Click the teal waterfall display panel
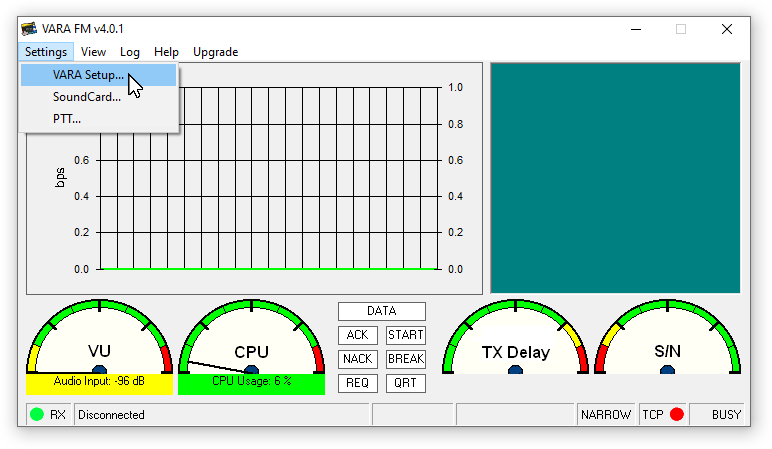The height and width of the screenshot is (449, 772). pyautogui.click(x=615, y=178)
